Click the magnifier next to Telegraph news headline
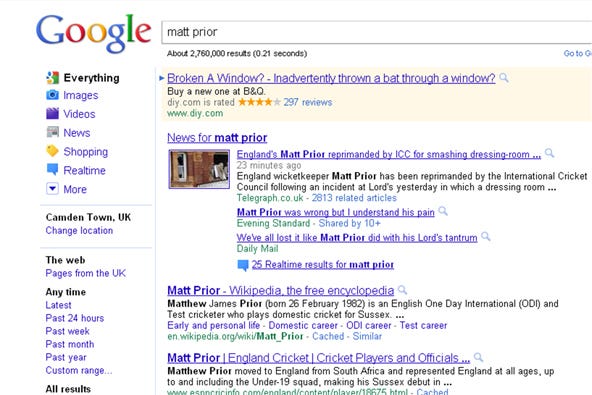 pos(549,153)
